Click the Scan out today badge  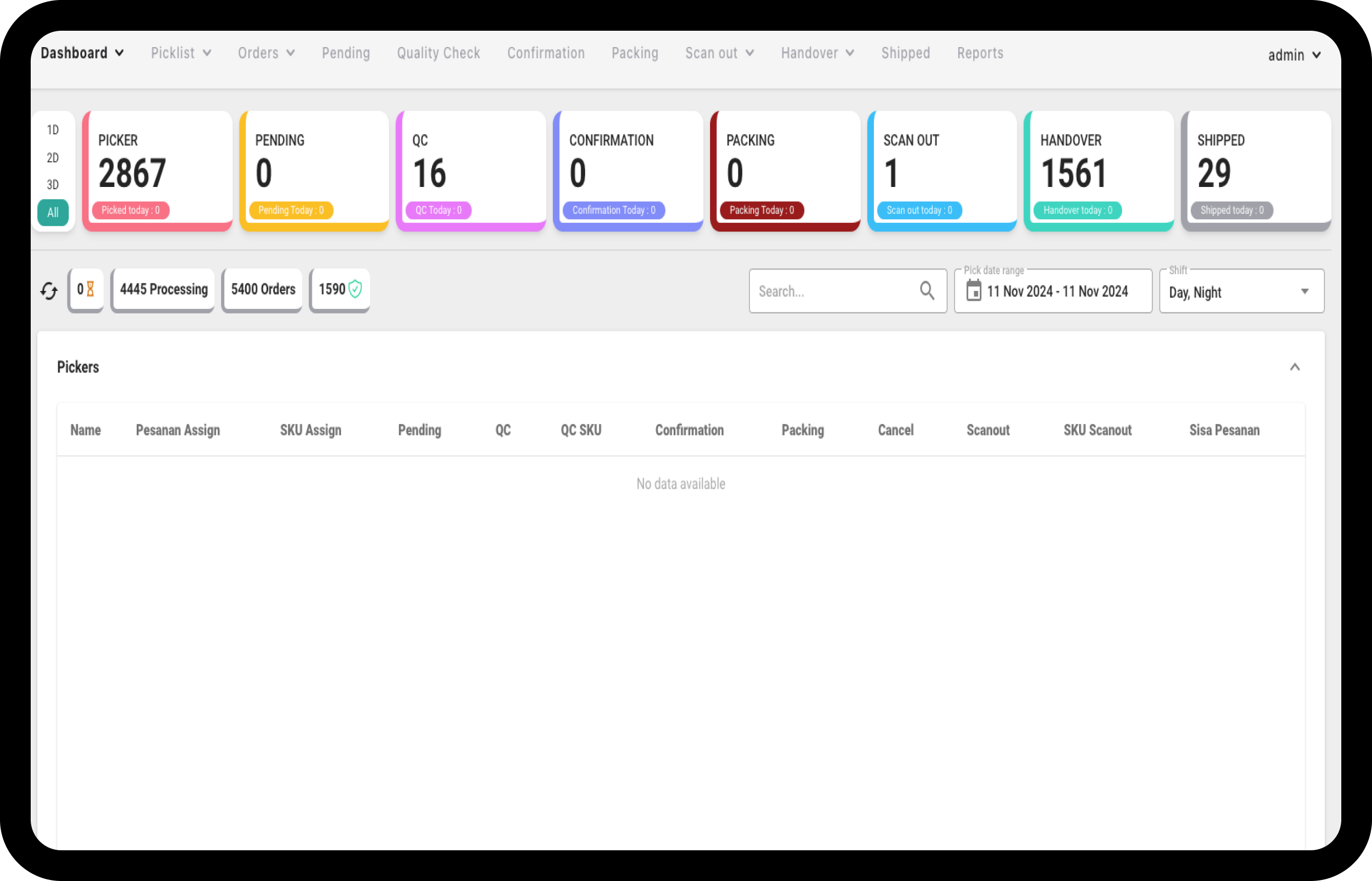[919, 210]
